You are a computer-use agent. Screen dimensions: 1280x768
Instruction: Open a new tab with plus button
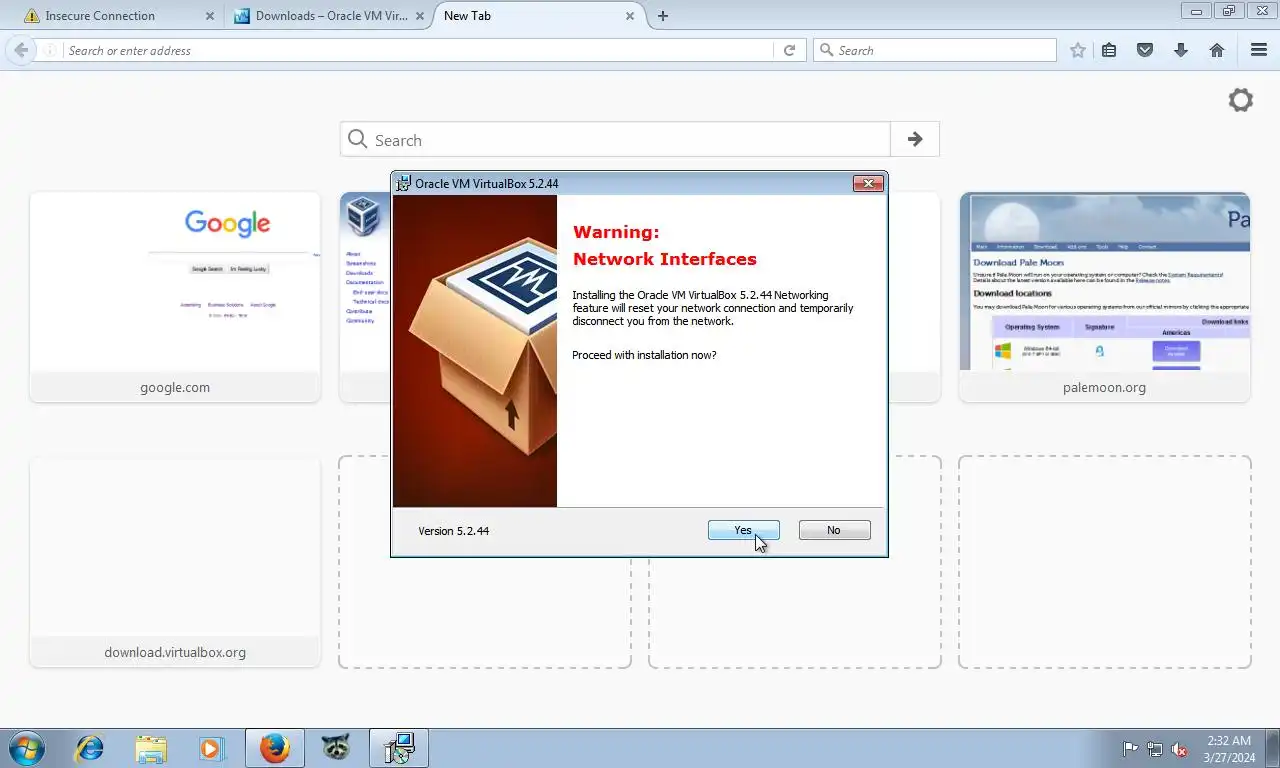tap(663, 16)
